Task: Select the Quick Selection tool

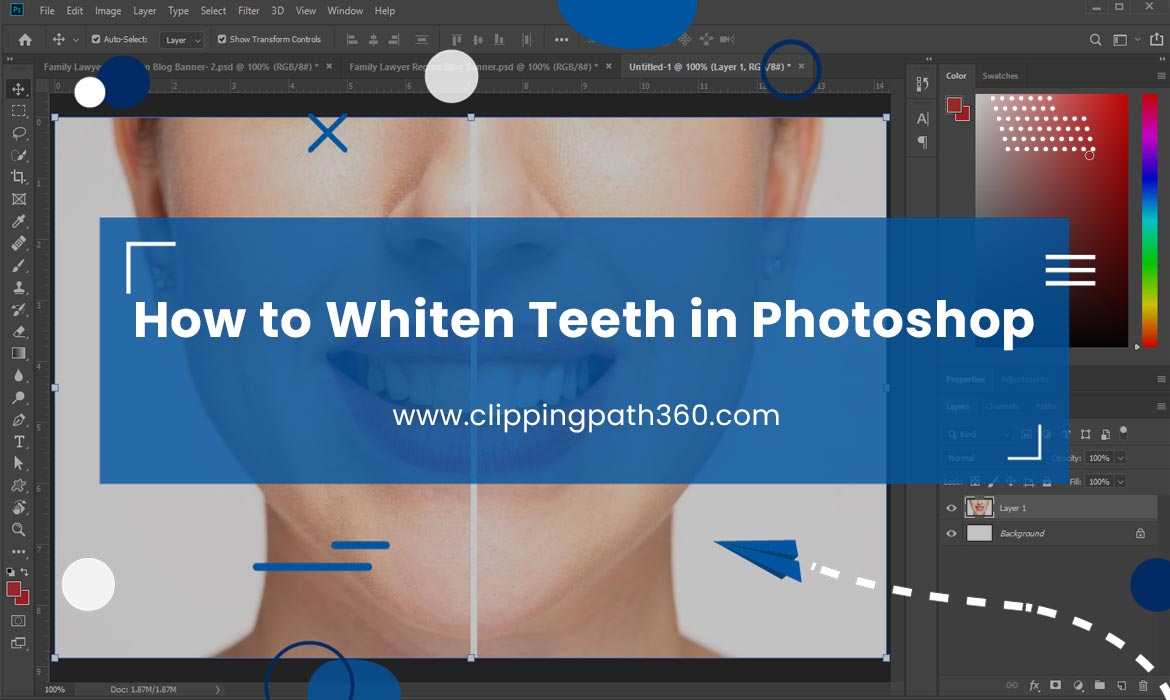Action: point(19,155)
